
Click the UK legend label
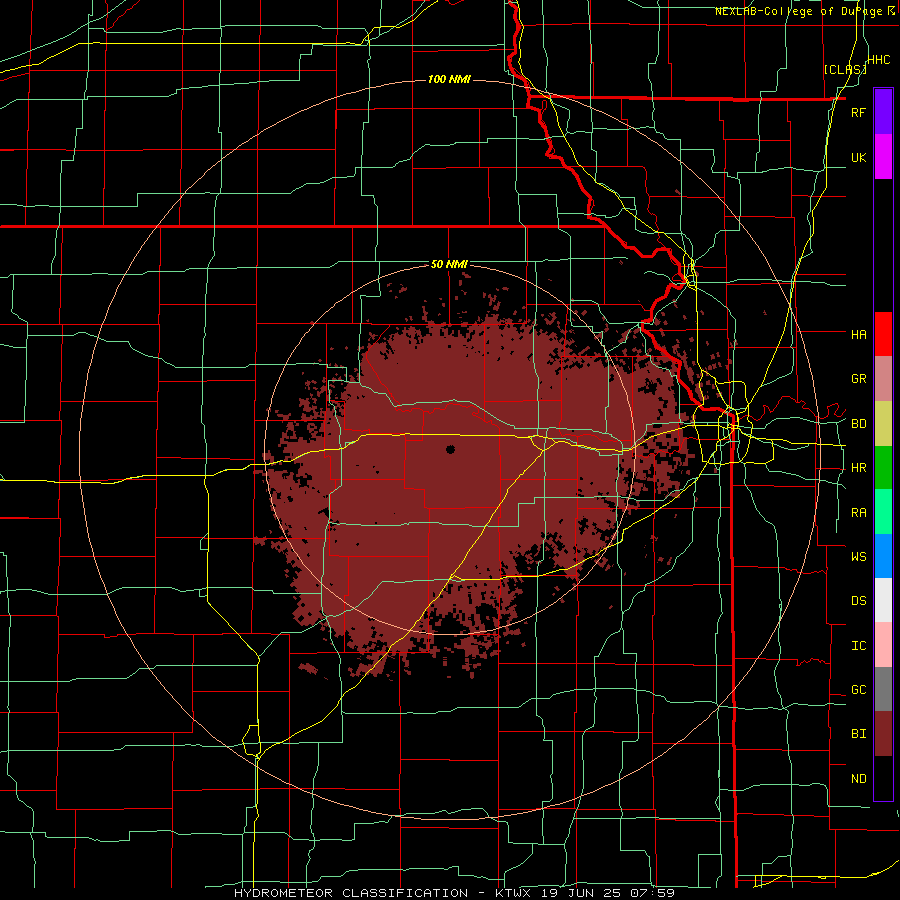pos(858,157)
